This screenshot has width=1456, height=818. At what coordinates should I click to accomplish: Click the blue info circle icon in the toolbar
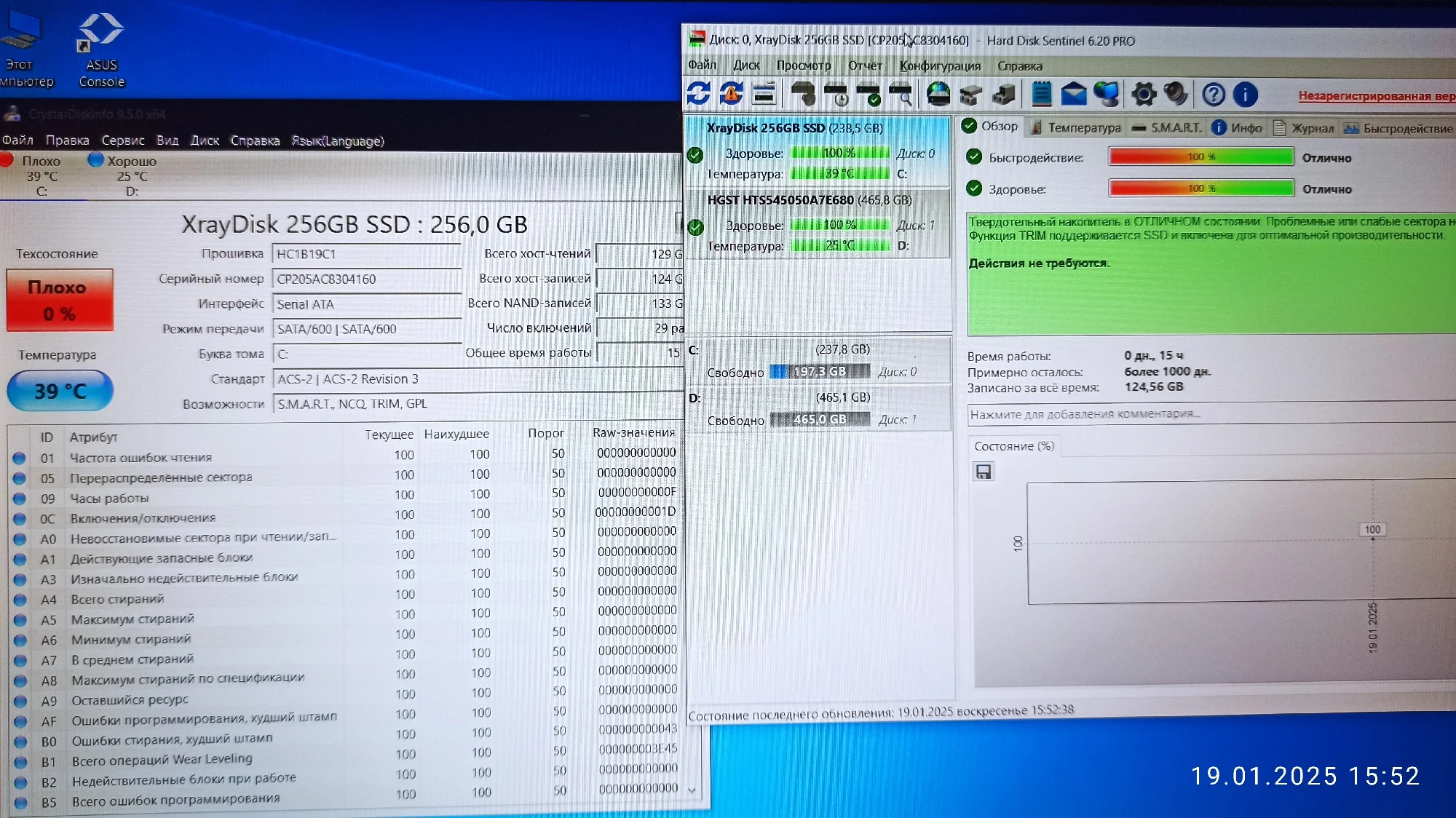coord(1245,95)
